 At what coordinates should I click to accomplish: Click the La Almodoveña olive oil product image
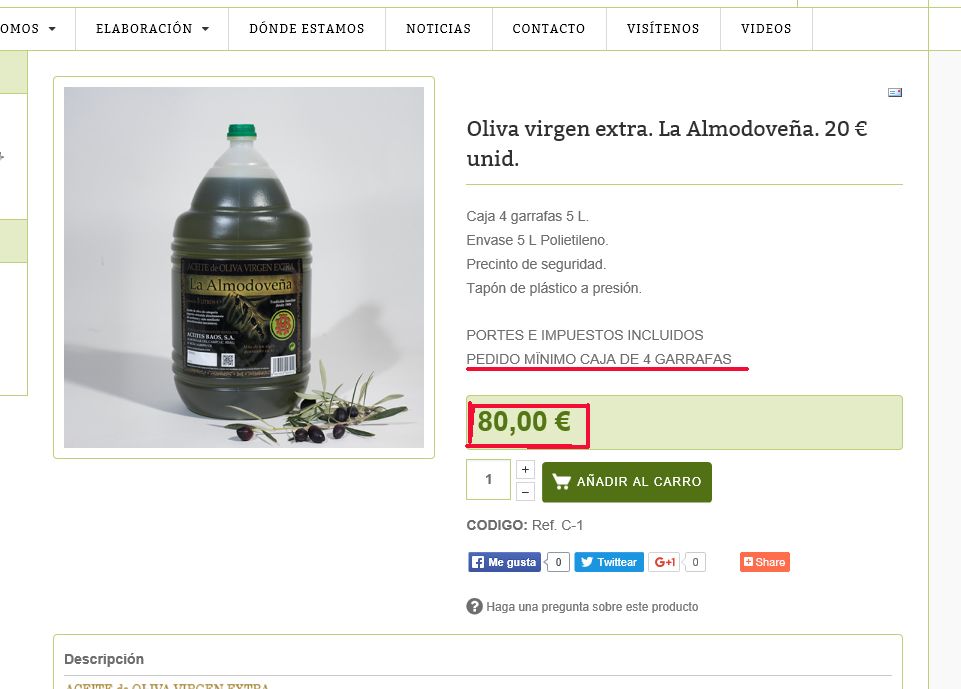pyautogui.click(x=244, y=267)
